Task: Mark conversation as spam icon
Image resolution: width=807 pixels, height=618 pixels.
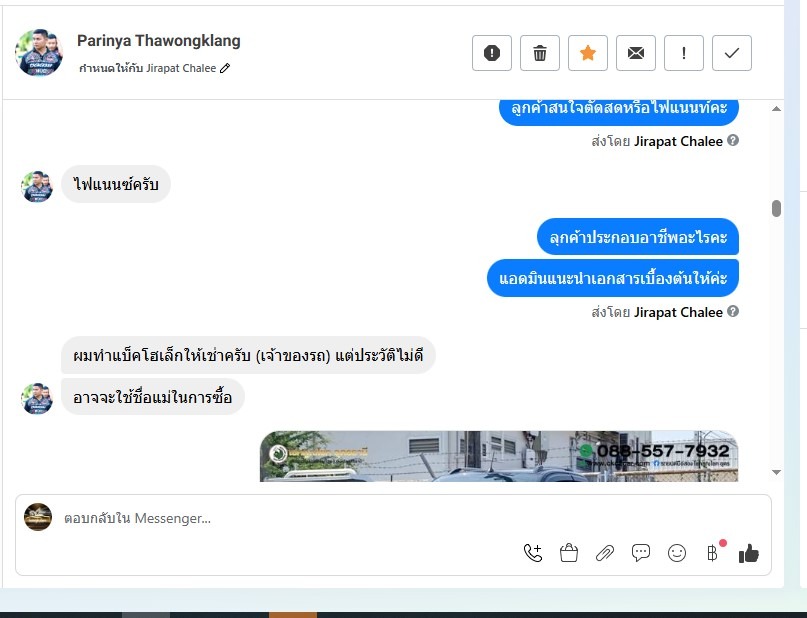Action: [492, 53]
